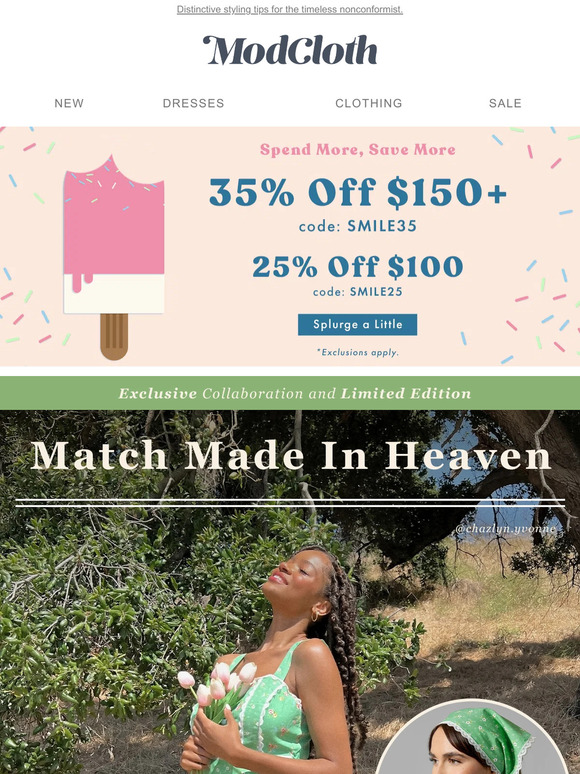Click the 25% Off $100 headline

[x=358, y=267]
